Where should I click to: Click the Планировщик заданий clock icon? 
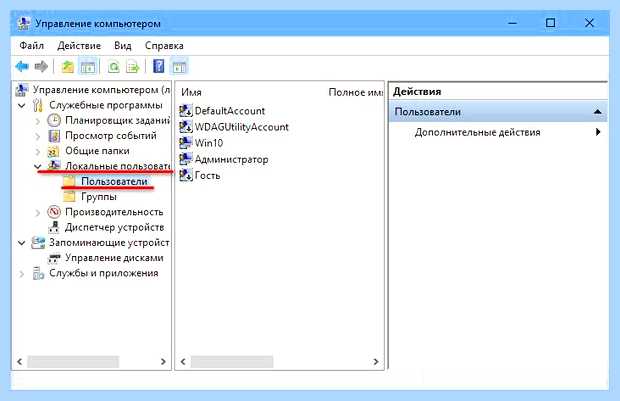(x=54, y=120)
